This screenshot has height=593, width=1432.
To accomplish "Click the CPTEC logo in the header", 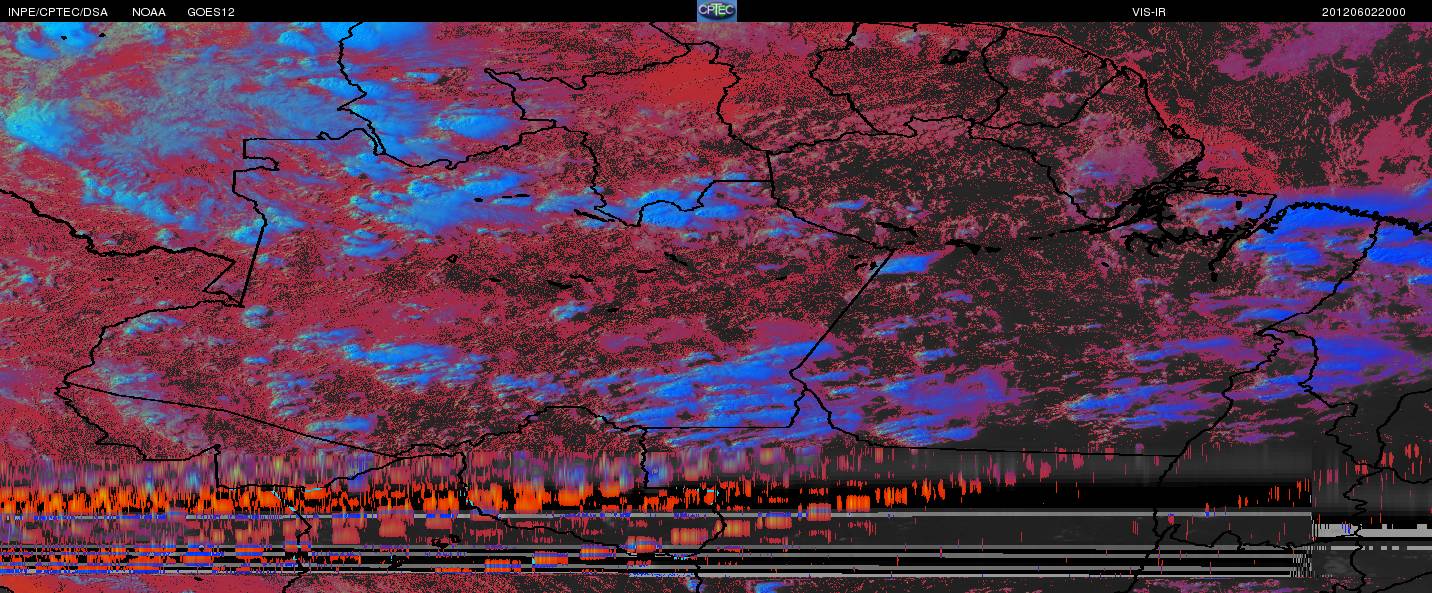I will point(716,11).
